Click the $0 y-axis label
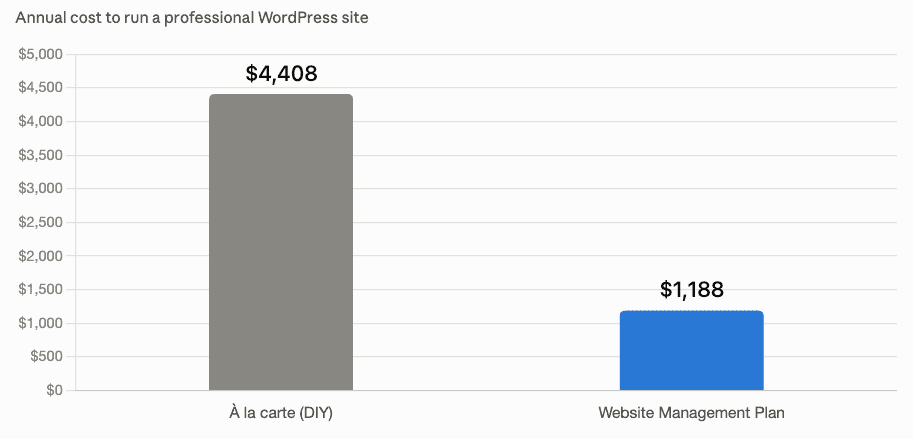The width and height of the screenshot is (913, 439). [x=54, y=390]
